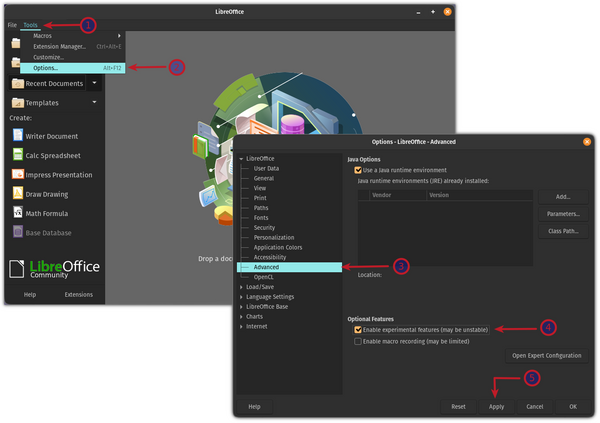Expand the Language Settings tree section

tap(241, 297)
